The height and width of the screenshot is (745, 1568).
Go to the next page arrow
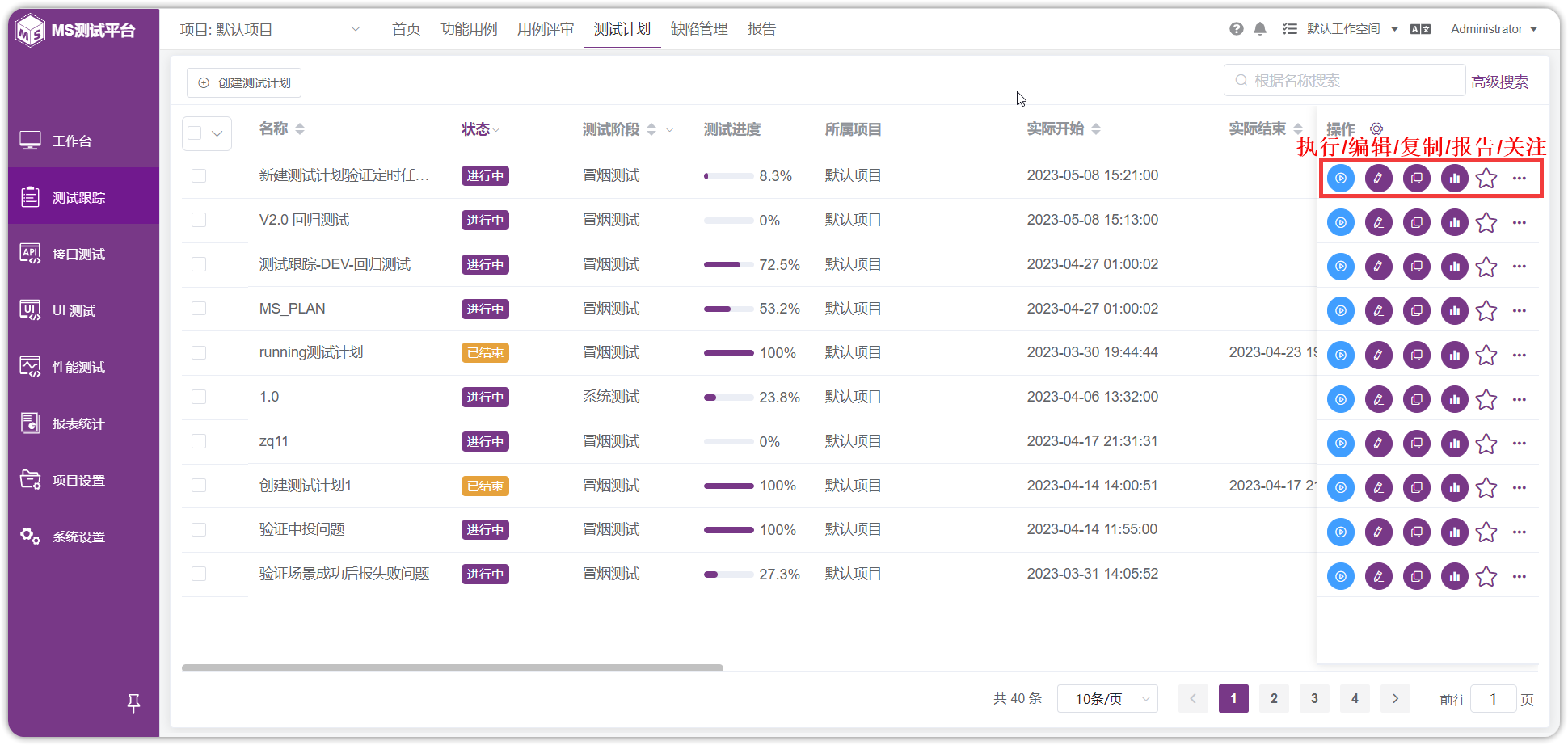(x=1395, y=699)
